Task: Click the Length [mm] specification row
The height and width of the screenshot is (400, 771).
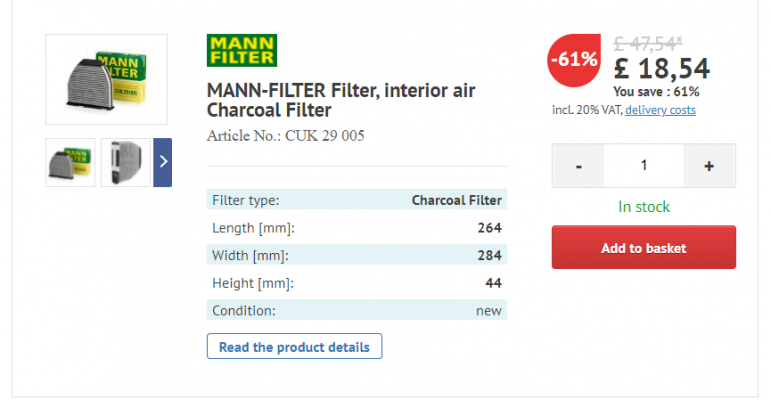Action: pyautogui.click(x=356, y=228)
